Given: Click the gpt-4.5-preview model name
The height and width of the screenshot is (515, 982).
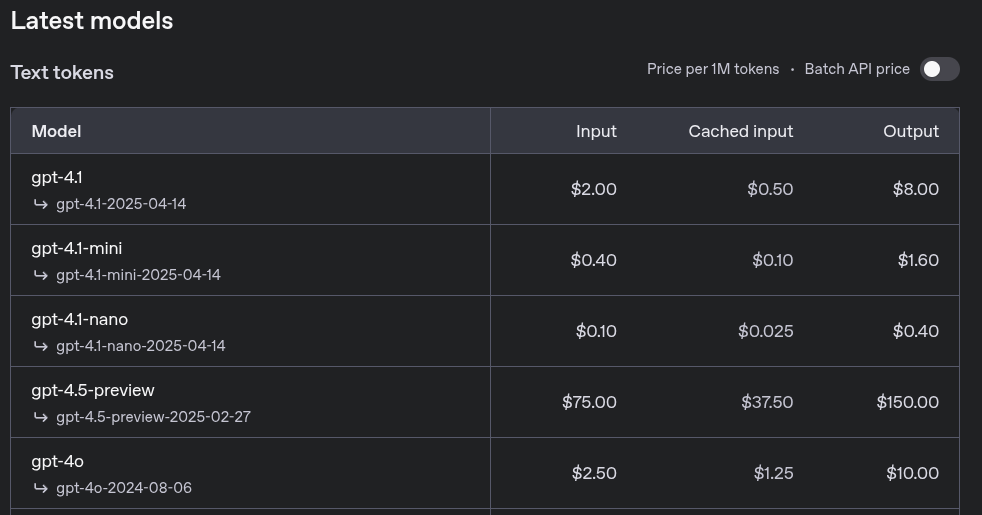Looking at the screenshot, I should point(93,390).
